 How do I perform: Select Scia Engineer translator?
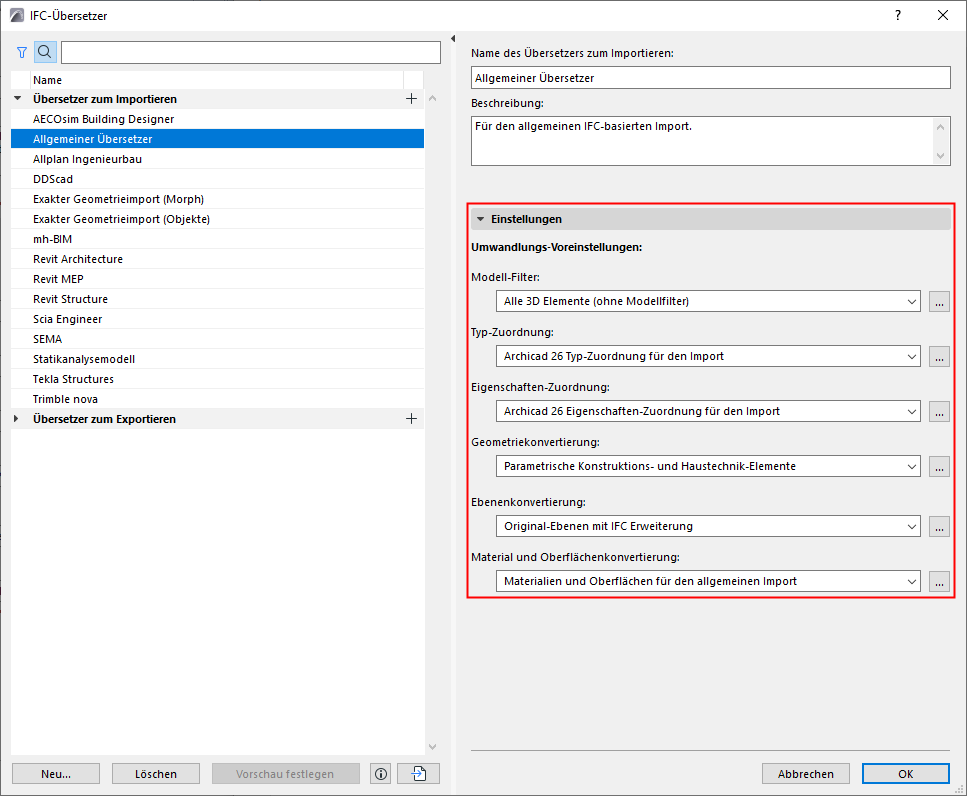click(217, 319)
